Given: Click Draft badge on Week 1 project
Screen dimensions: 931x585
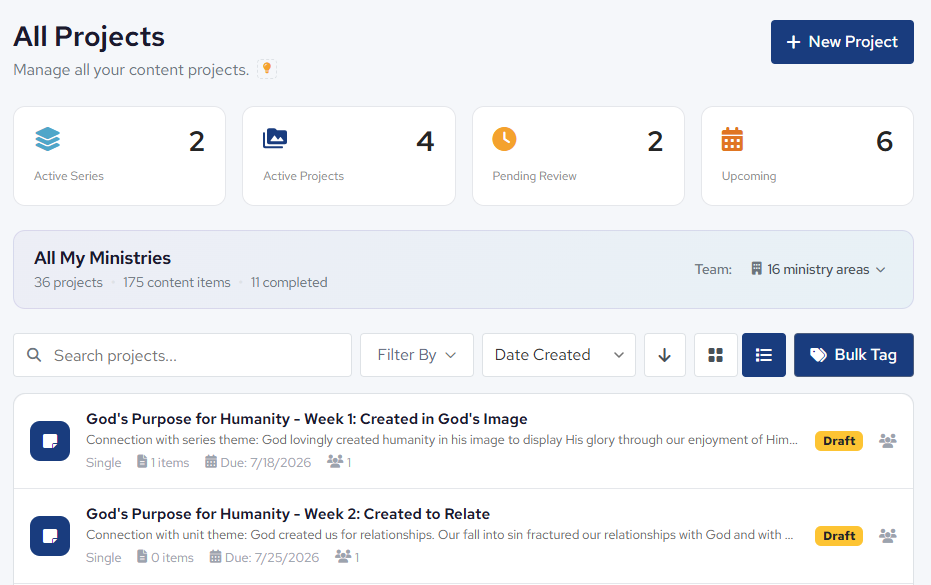Looking at the screenshot, I should [x=839, y=441].
